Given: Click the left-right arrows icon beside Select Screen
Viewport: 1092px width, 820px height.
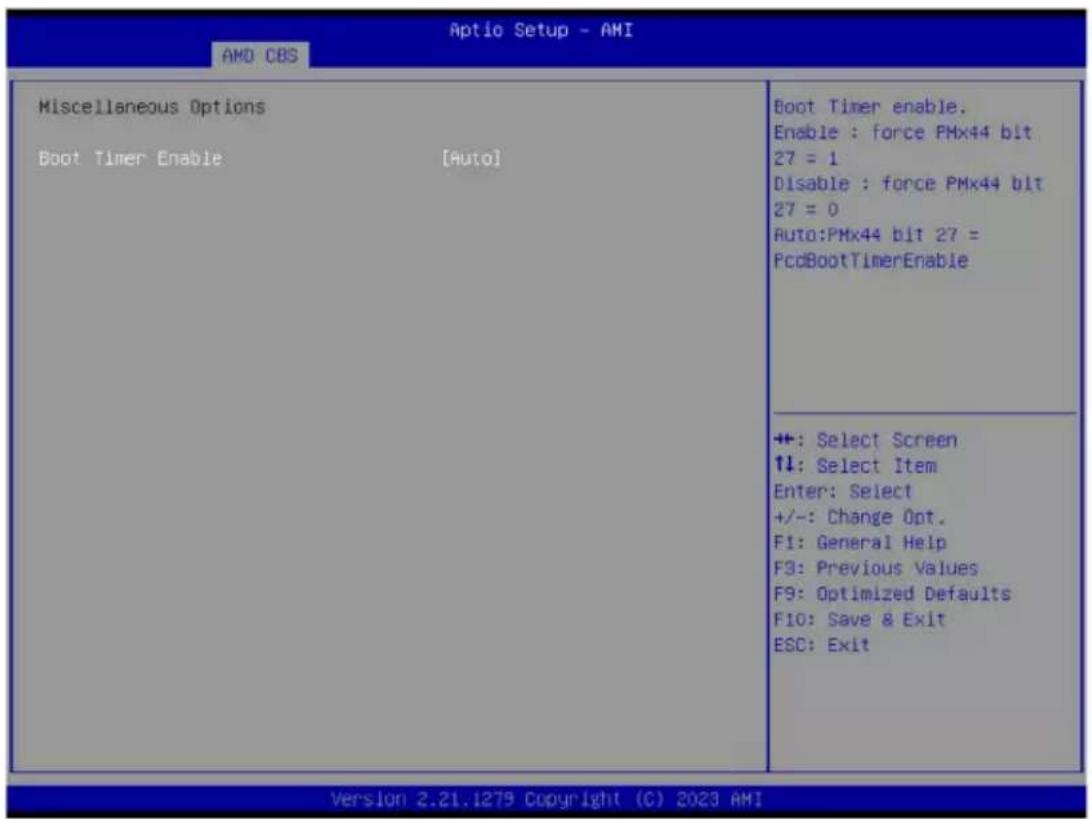Looking at the screenshot, I should tap(784, 440).
